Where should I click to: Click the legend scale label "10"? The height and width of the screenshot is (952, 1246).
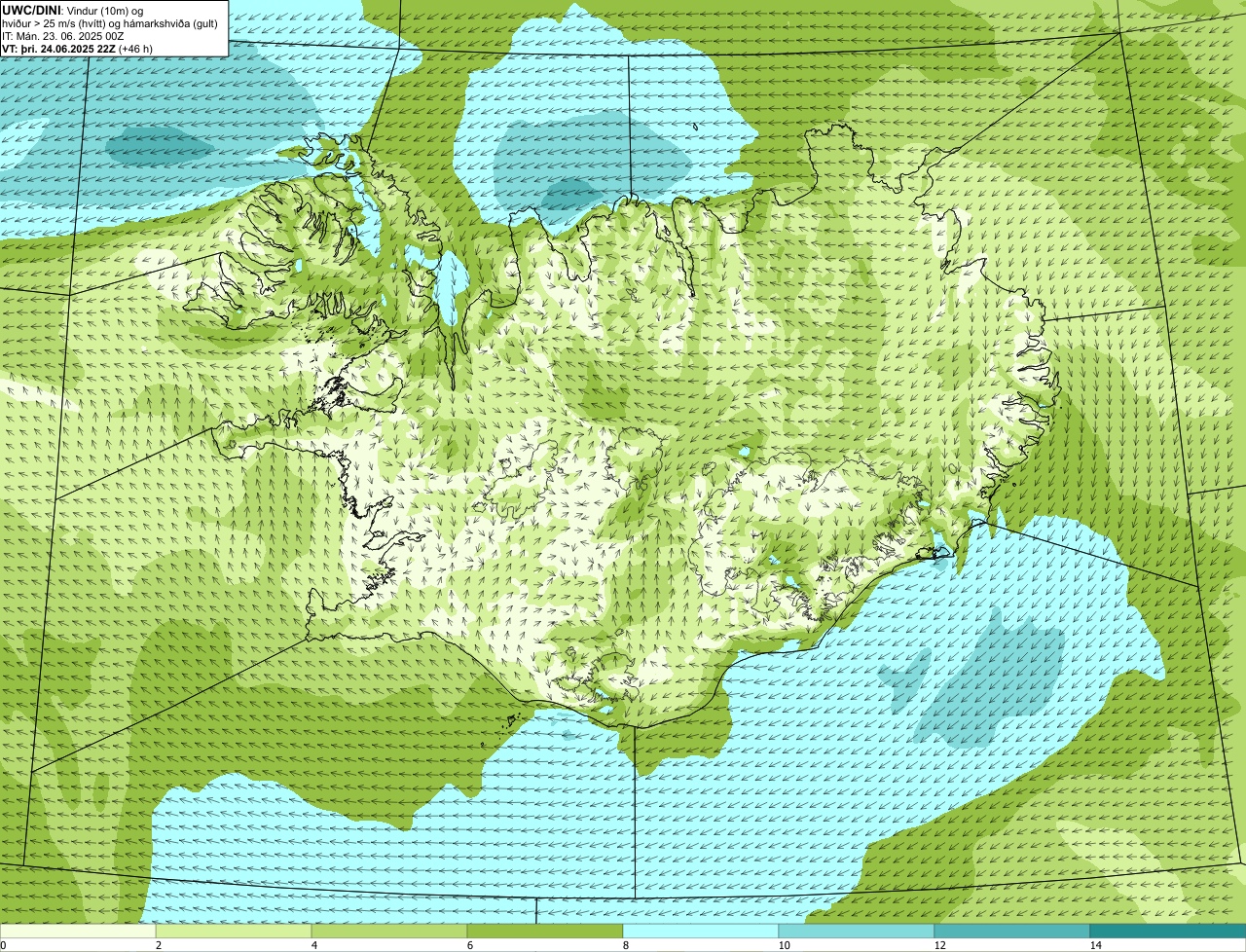pyautogui.click(x=783, y=945)
